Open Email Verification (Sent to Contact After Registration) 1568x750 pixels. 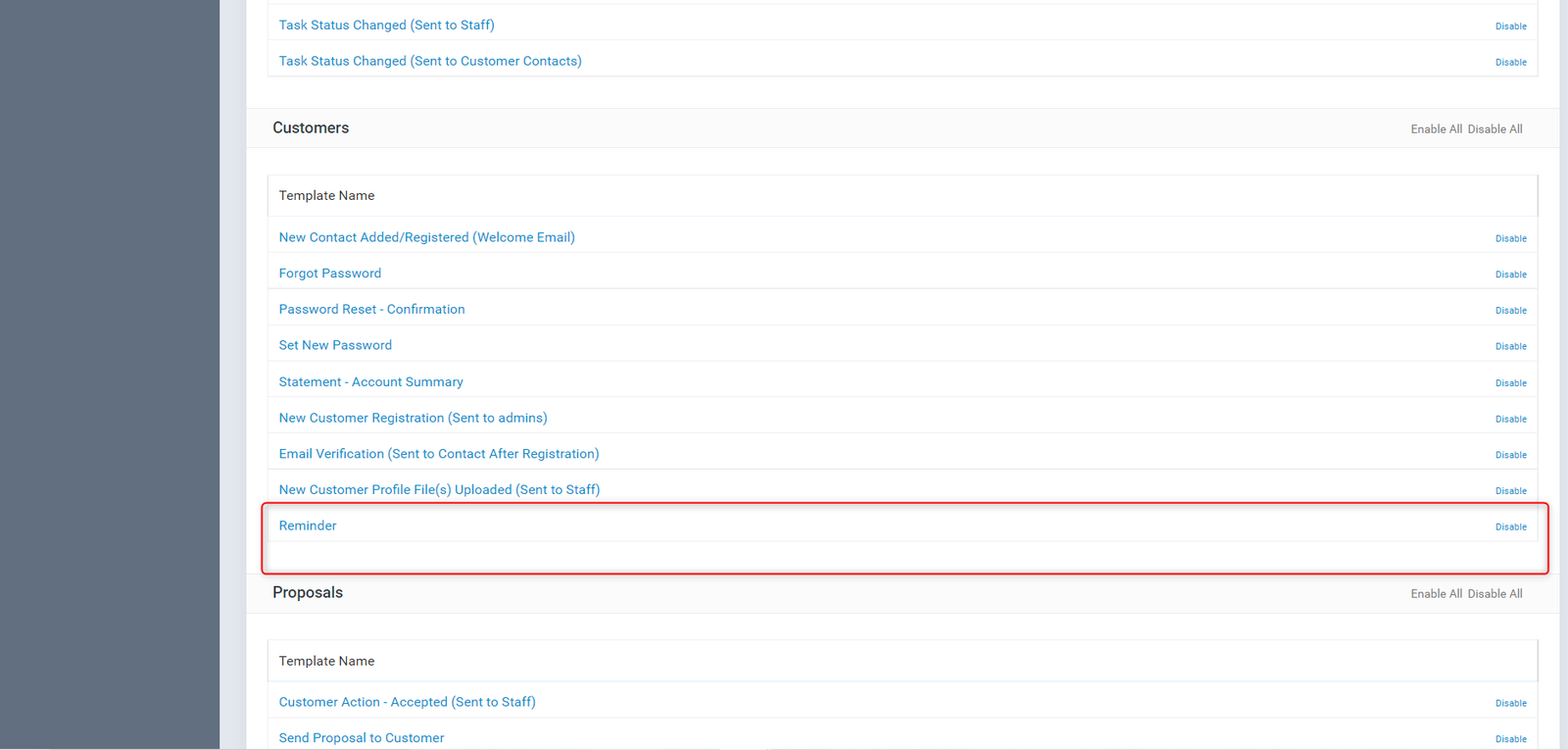[x=438, y=454]
